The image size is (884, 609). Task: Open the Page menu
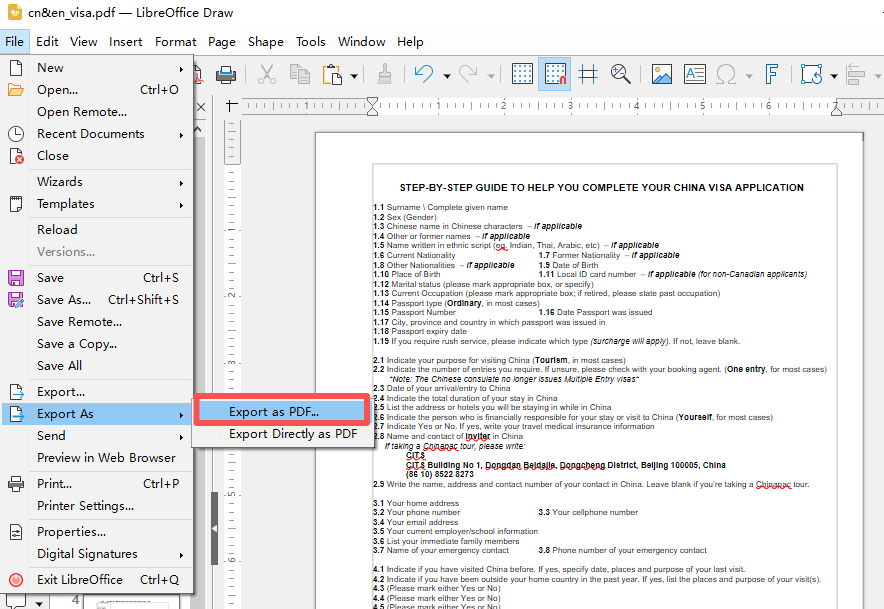[x=222, y=42]
